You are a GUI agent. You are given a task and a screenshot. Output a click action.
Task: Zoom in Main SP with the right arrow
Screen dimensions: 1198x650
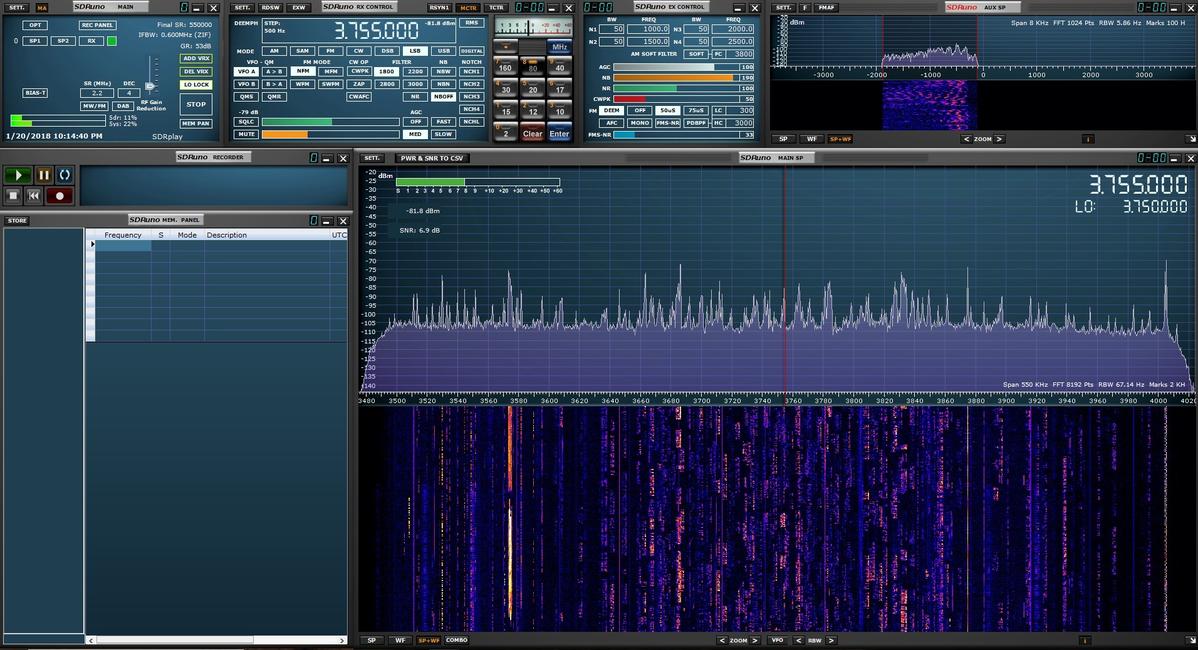pyautogui.click(x=755, y=640)
